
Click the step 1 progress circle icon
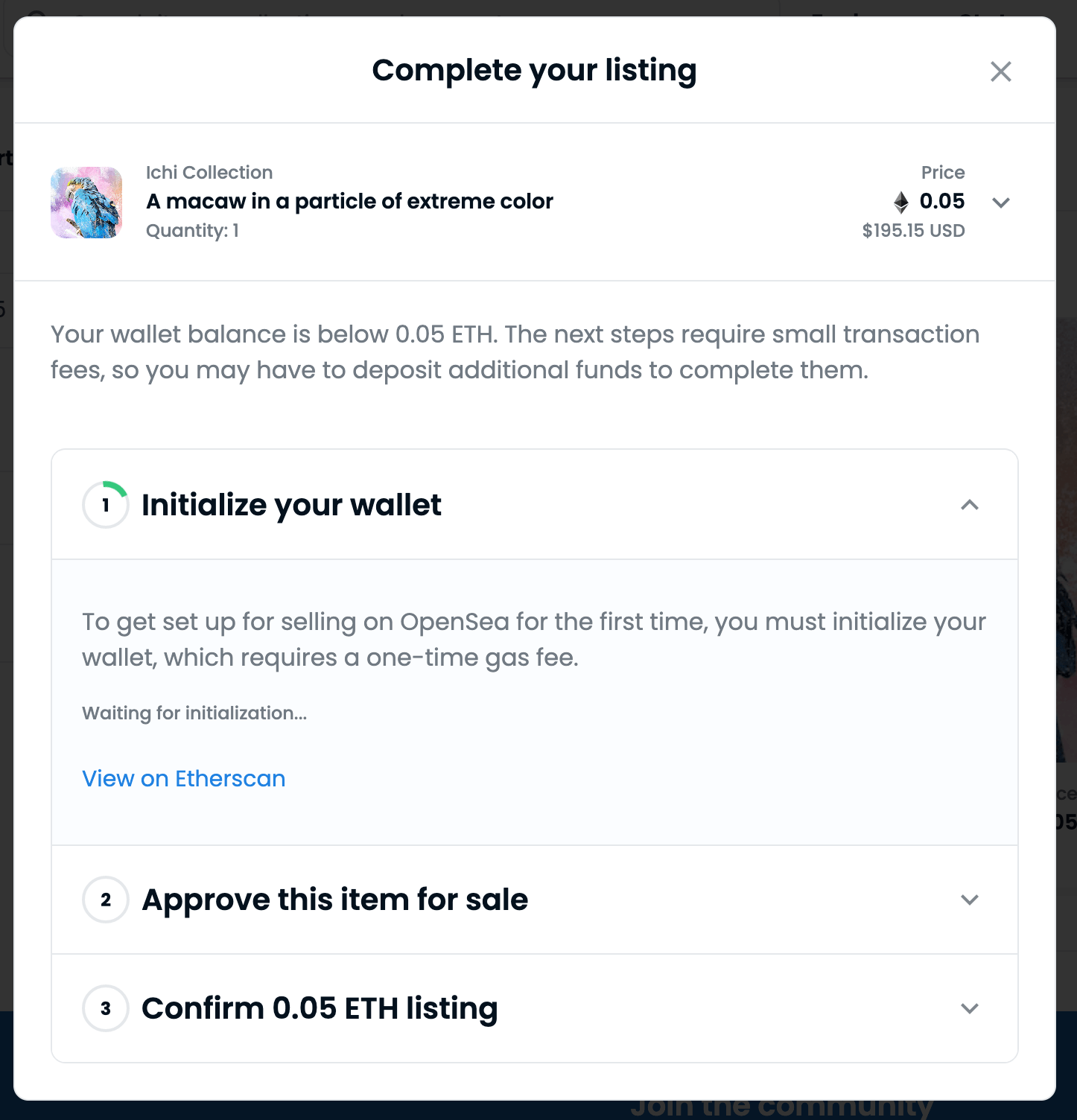pos(106,505)
